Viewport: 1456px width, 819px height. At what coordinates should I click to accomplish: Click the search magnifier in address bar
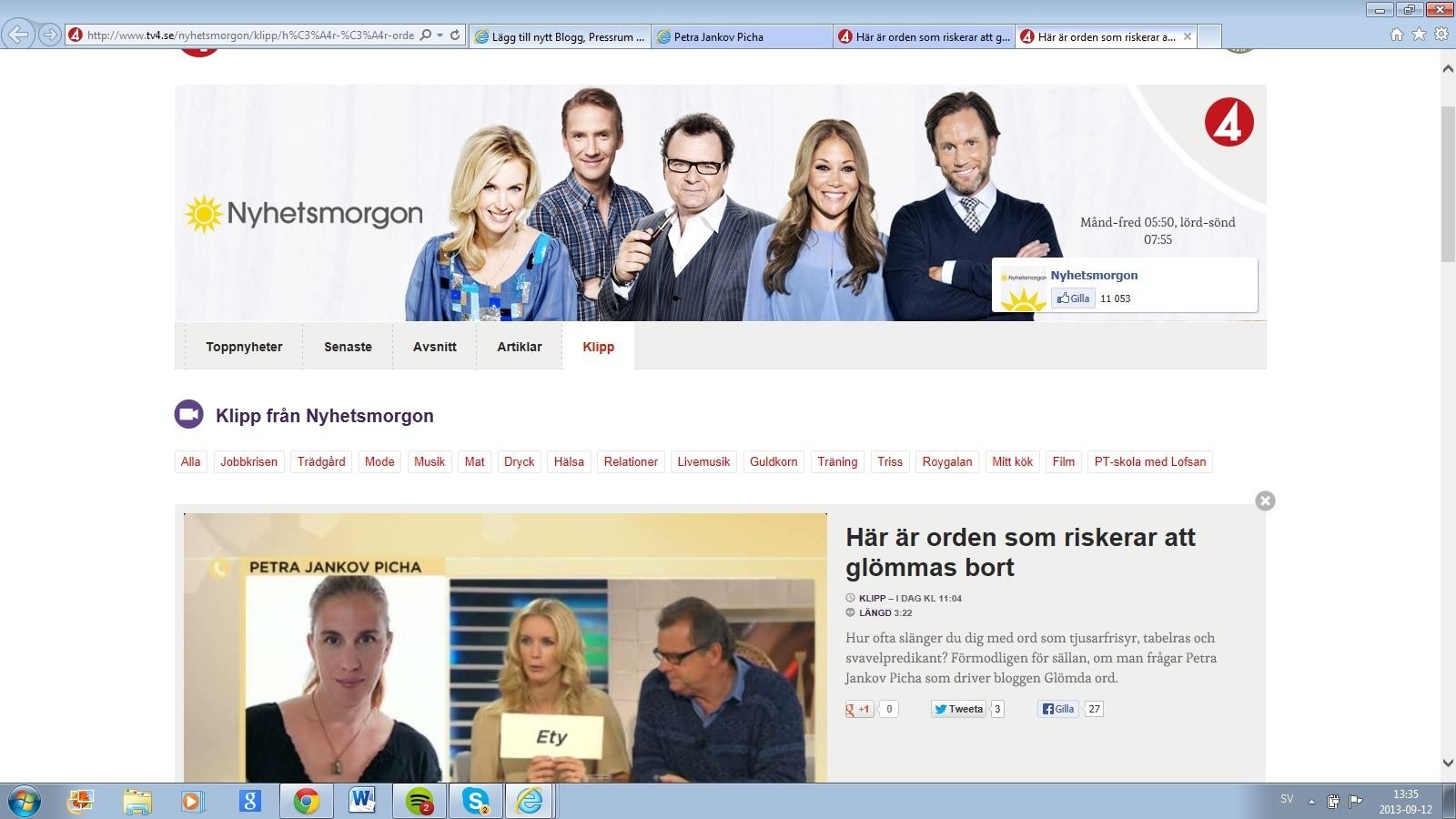(426, 35)
